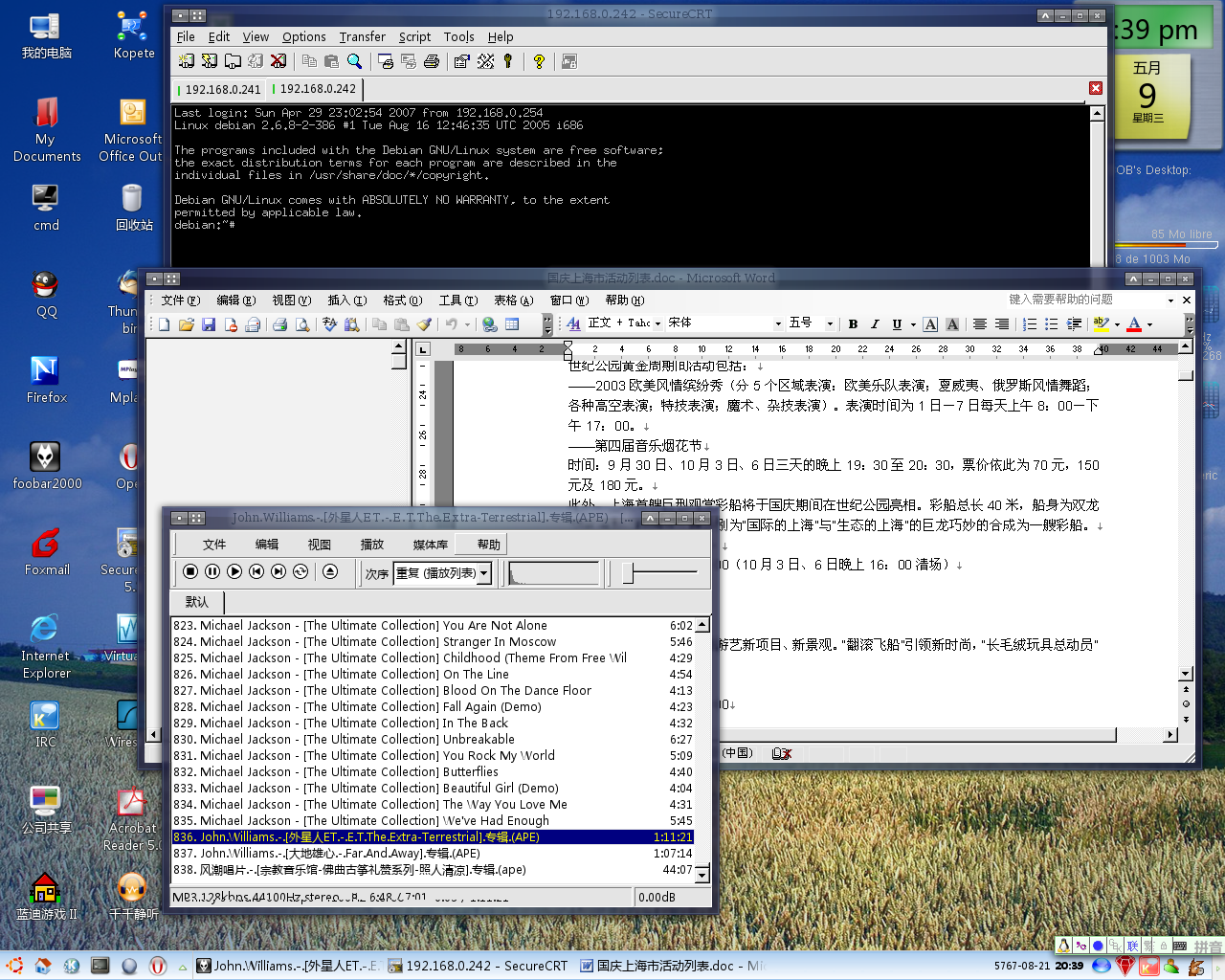Open the Firefox desktop icon

click(46, 380)
